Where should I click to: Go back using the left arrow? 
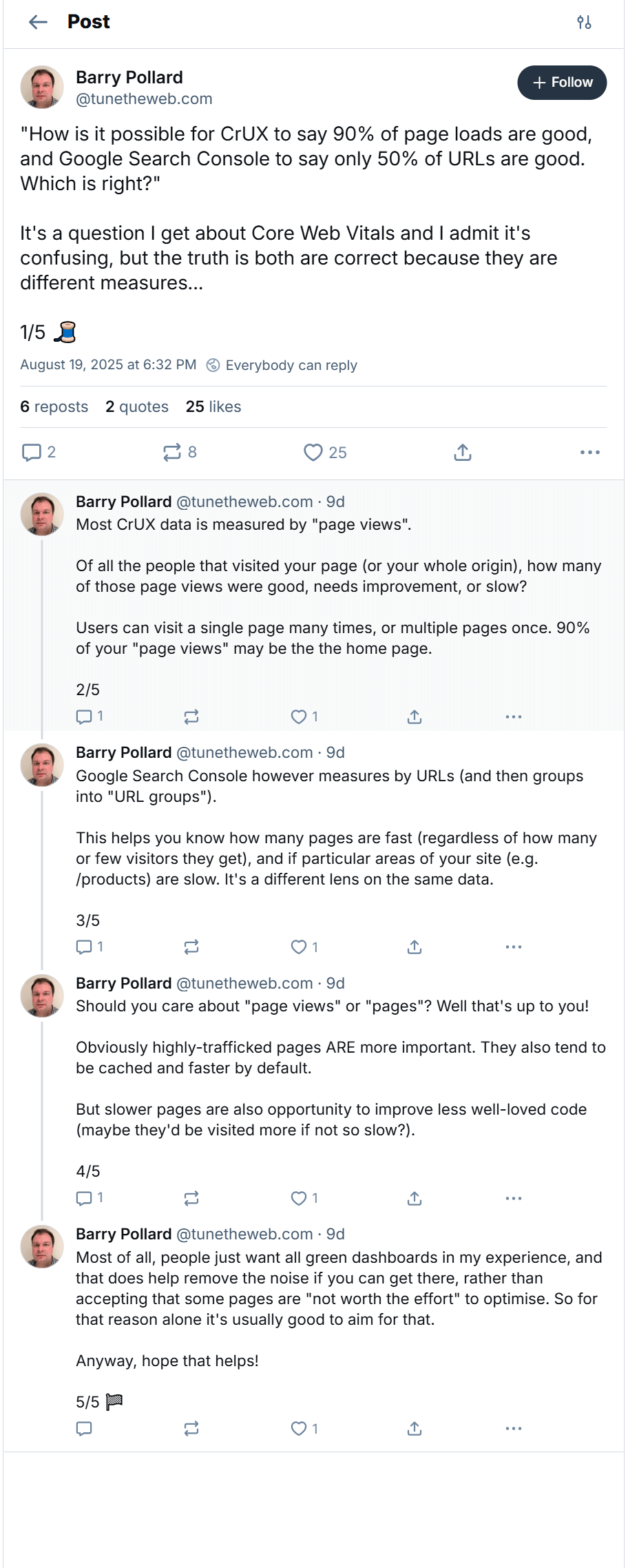point(38,22)
